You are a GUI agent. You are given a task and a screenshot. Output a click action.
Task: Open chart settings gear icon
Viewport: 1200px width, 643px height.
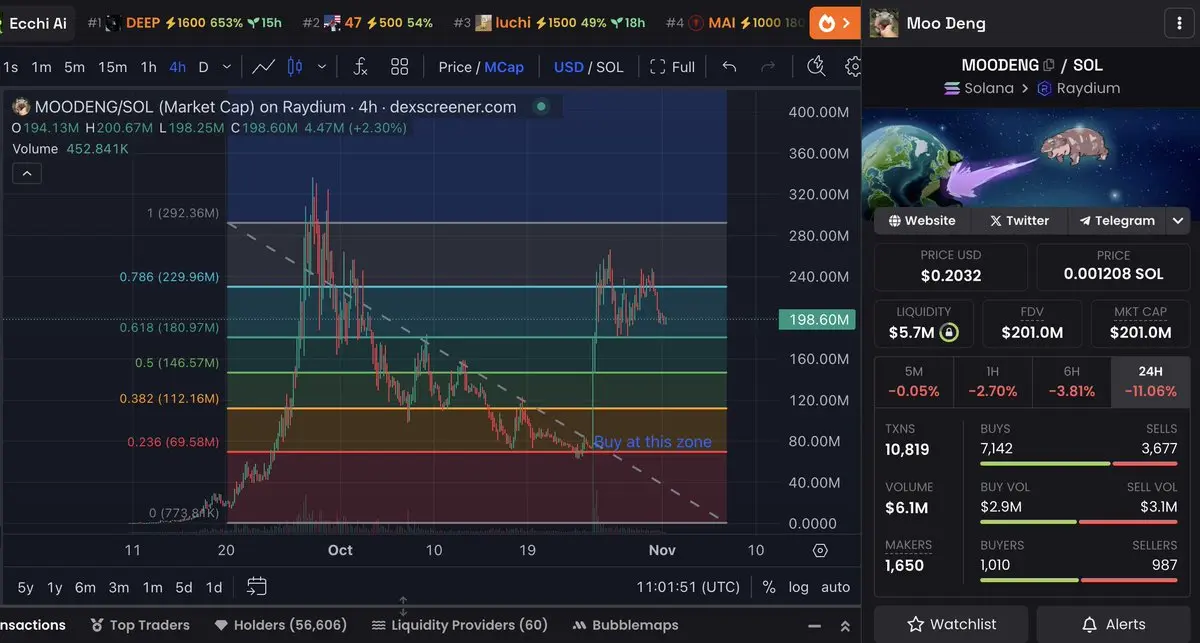pyautogui.click(x=853, y=66)
